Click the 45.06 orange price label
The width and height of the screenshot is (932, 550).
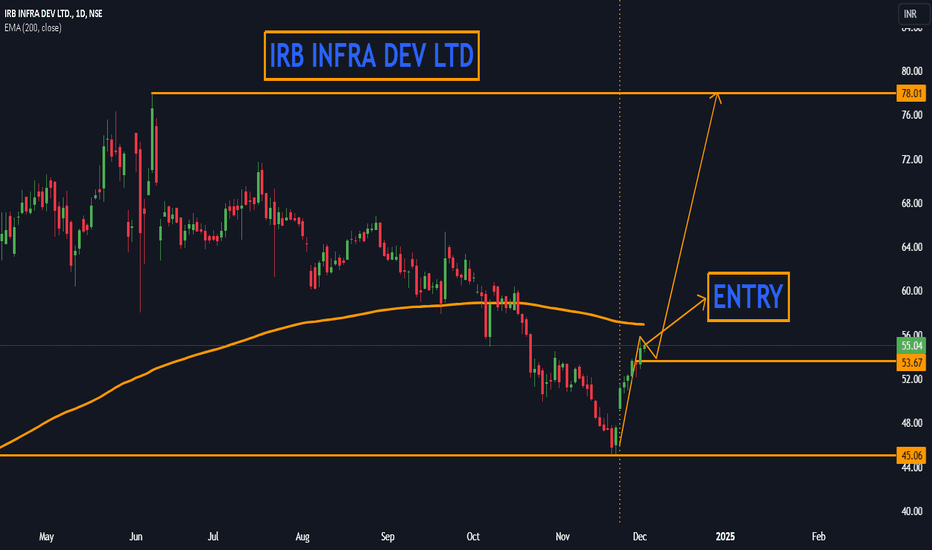911,455
